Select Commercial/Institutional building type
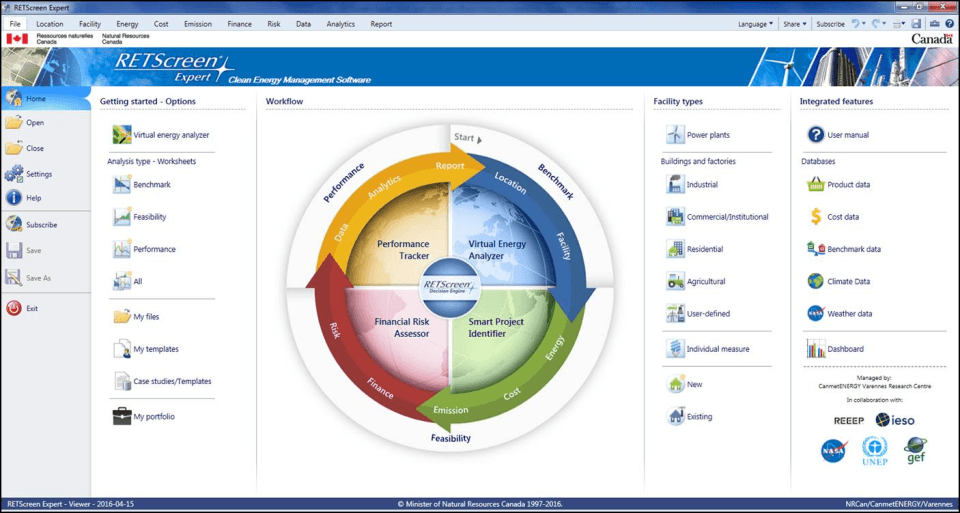960x513 pixels. [x=675, y=217]
